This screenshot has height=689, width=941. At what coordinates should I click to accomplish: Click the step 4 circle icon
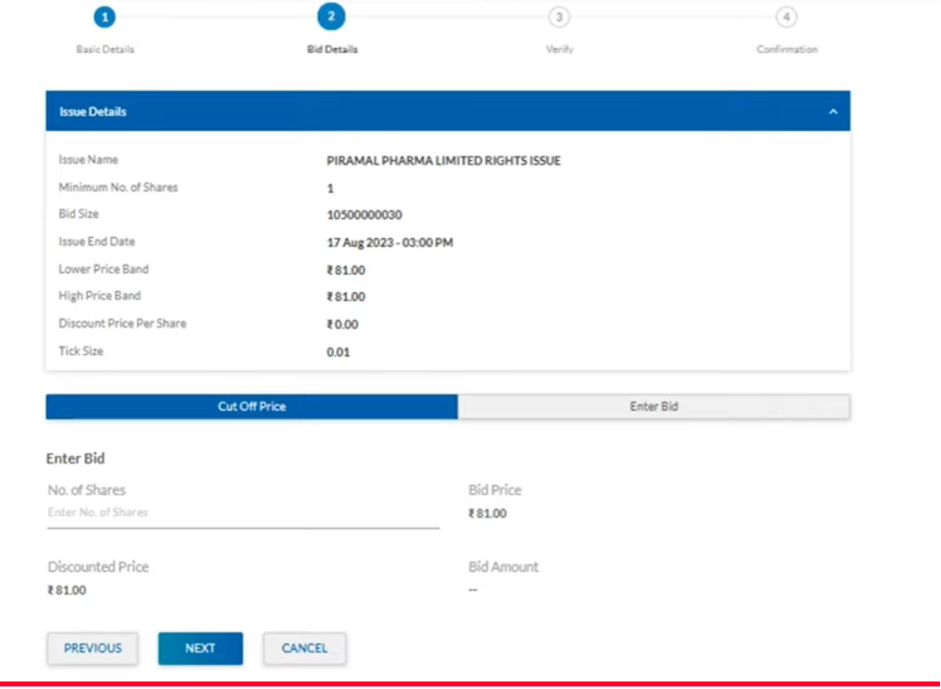point(787,17)
